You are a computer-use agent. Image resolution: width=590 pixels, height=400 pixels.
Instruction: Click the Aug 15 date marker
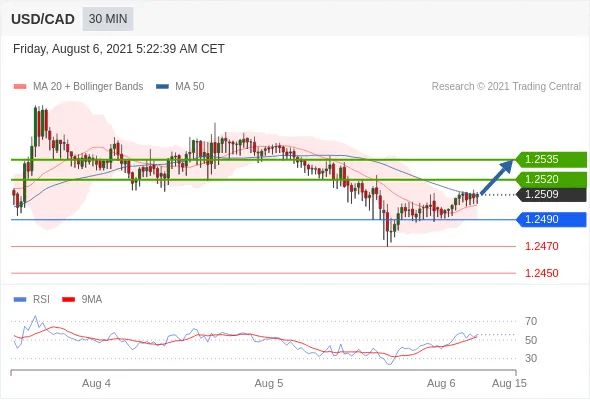(x=509, y=383)
